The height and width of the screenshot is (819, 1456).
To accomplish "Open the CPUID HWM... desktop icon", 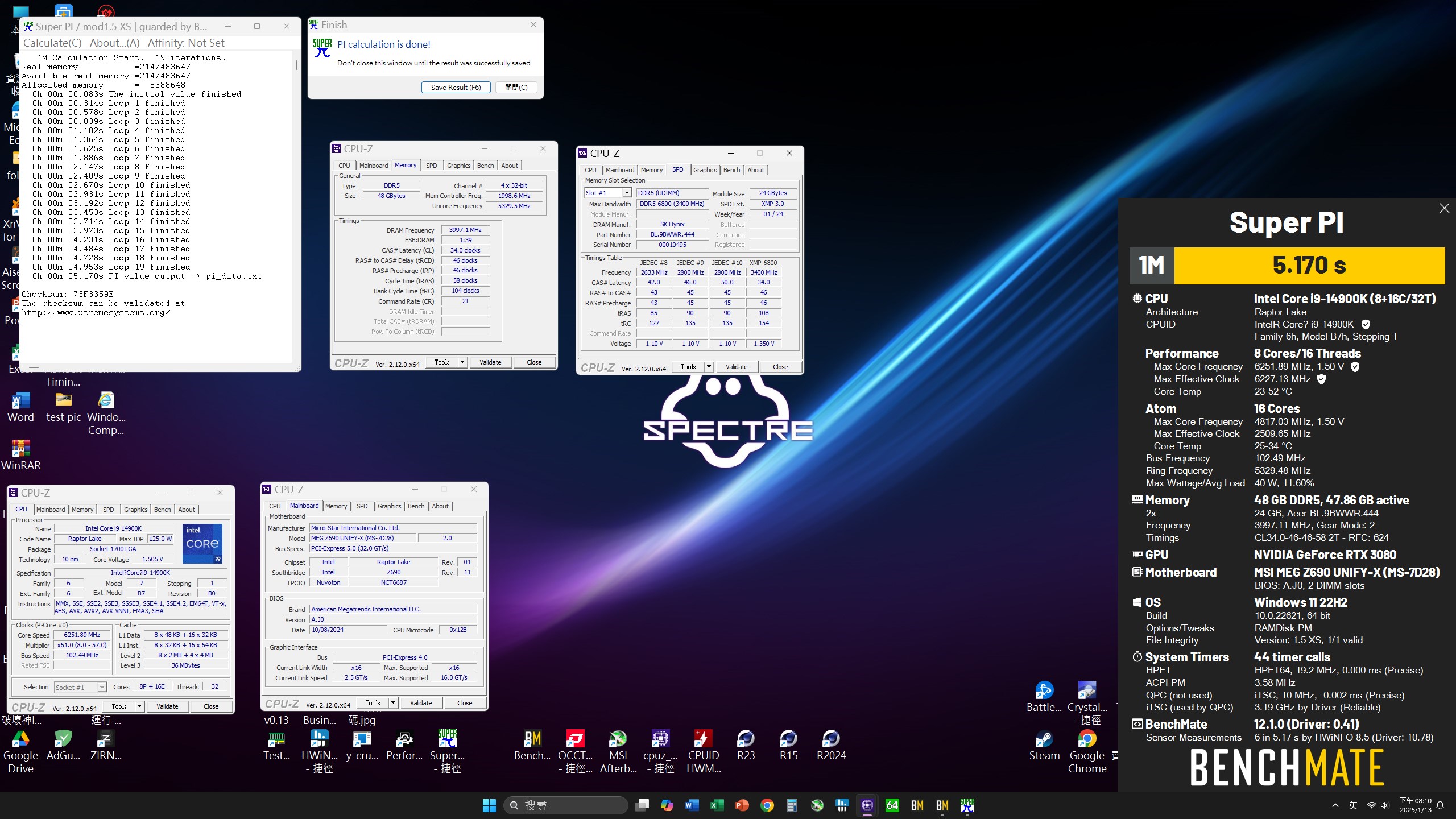I will pyautogui.click(x=703, y=752).
